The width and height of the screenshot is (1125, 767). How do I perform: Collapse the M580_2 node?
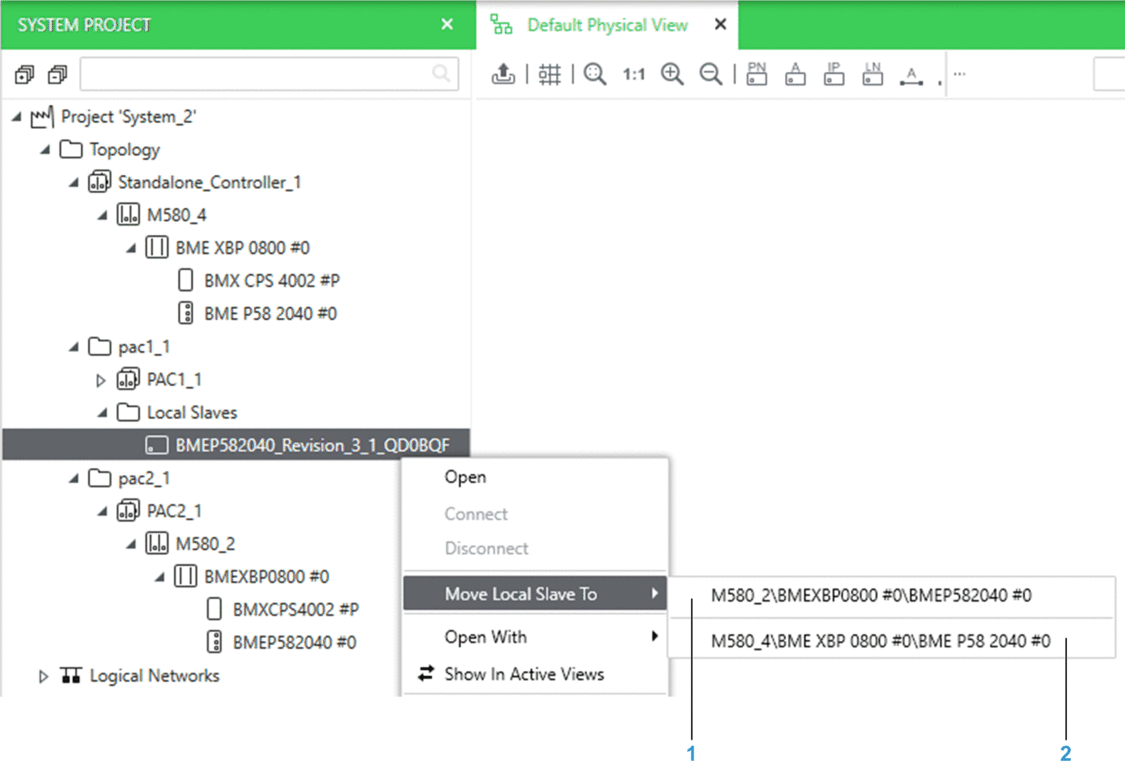pos(131,544)
